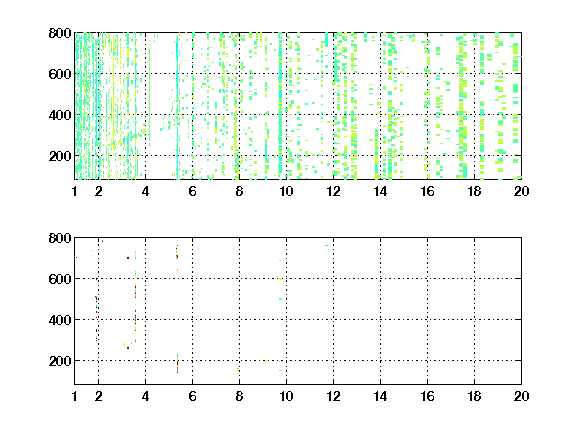
Task: Select the cyan dash near x=12 at top of bottom plot
Action: click(327, 245)
